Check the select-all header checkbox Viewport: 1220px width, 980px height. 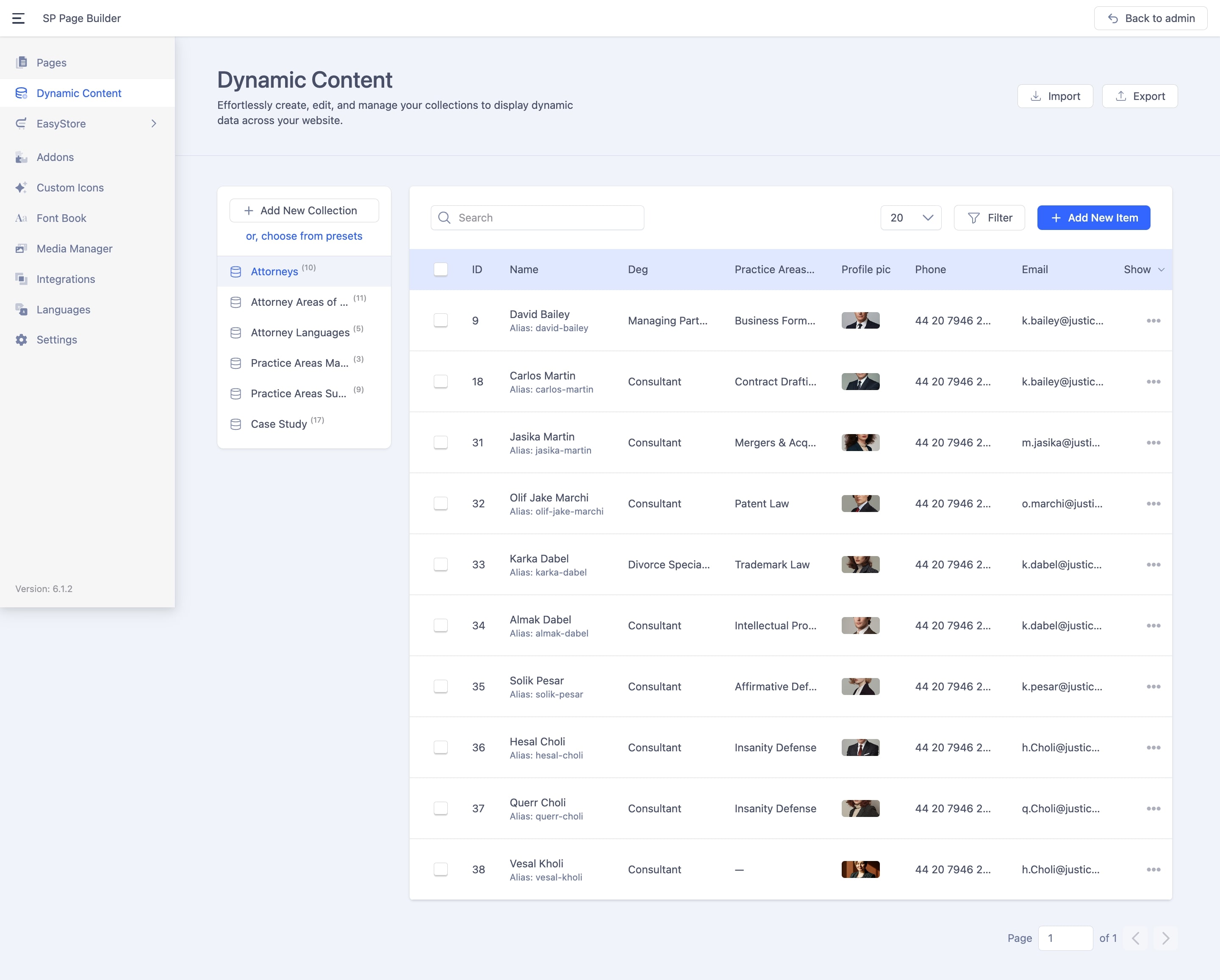(441, 270)
